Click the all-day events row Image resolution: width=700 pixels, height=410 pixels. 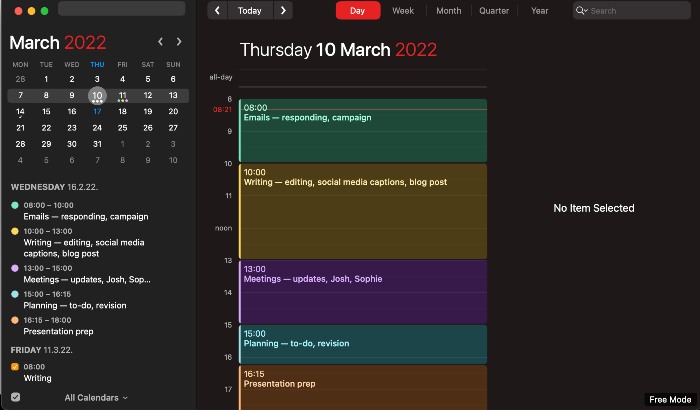363,78
